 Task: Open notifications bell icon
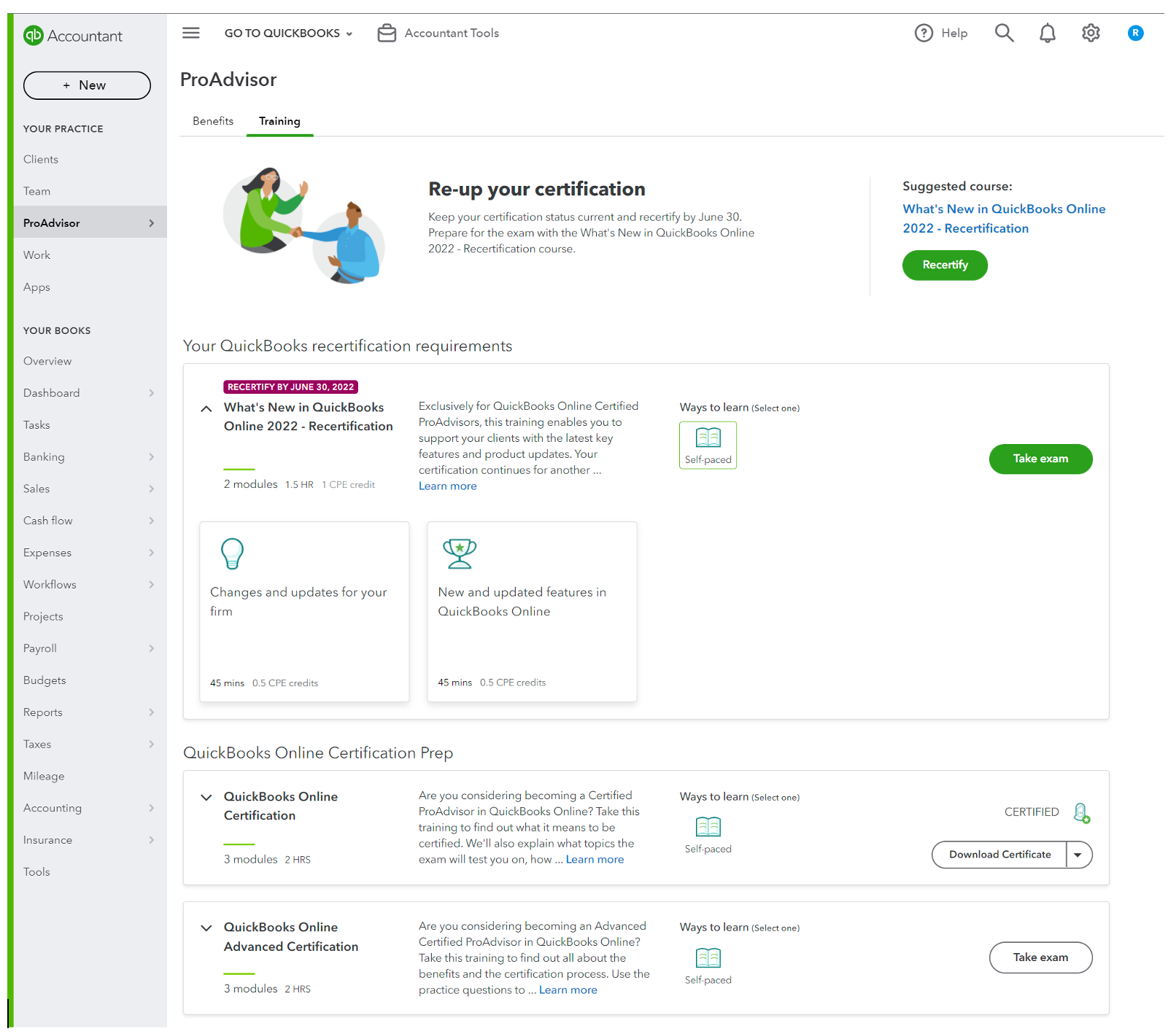[1047, 33]
